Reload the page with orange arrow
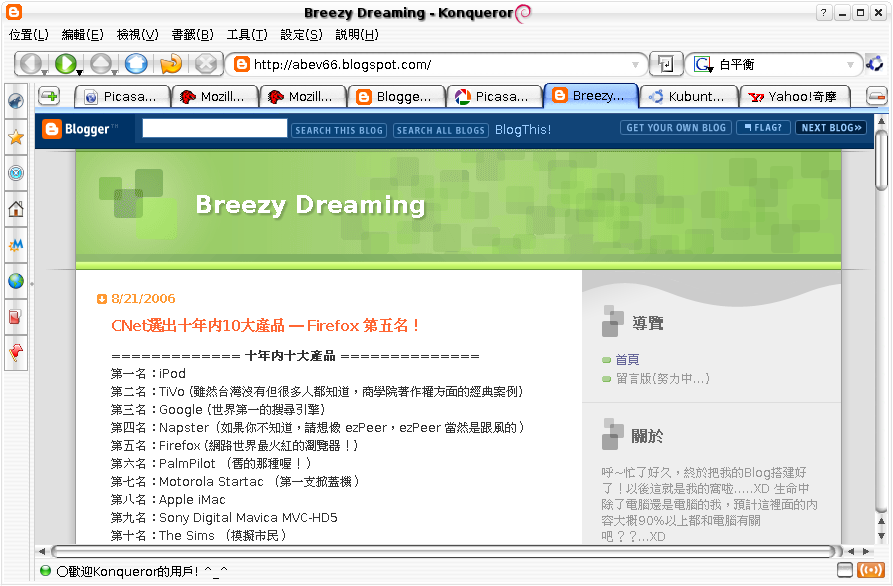This screenshot has height=586, width=893. [x=171, y=64]
